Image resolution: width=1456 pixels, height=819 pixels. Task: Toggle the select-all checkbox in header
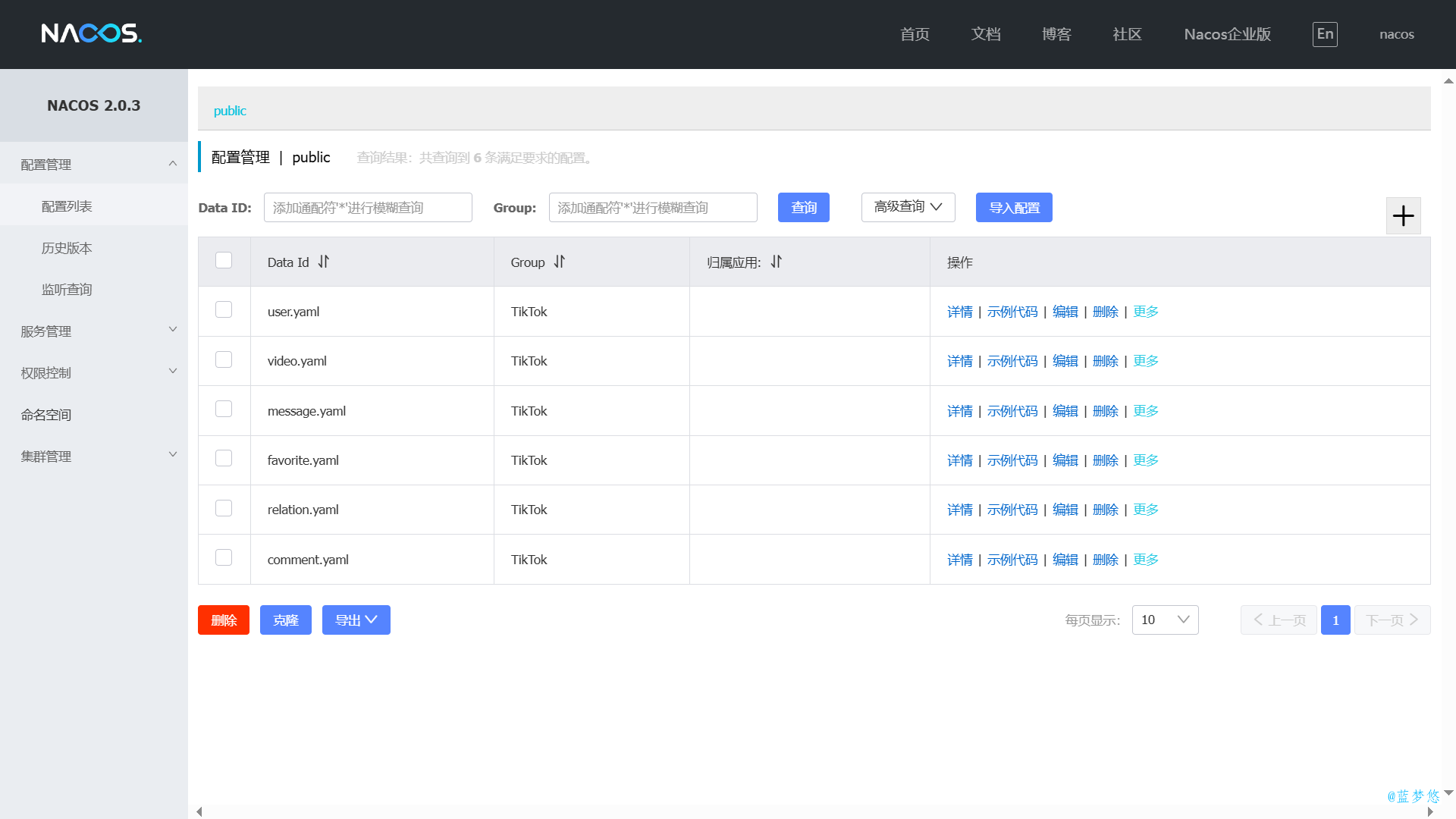click(x=224, y=260)
